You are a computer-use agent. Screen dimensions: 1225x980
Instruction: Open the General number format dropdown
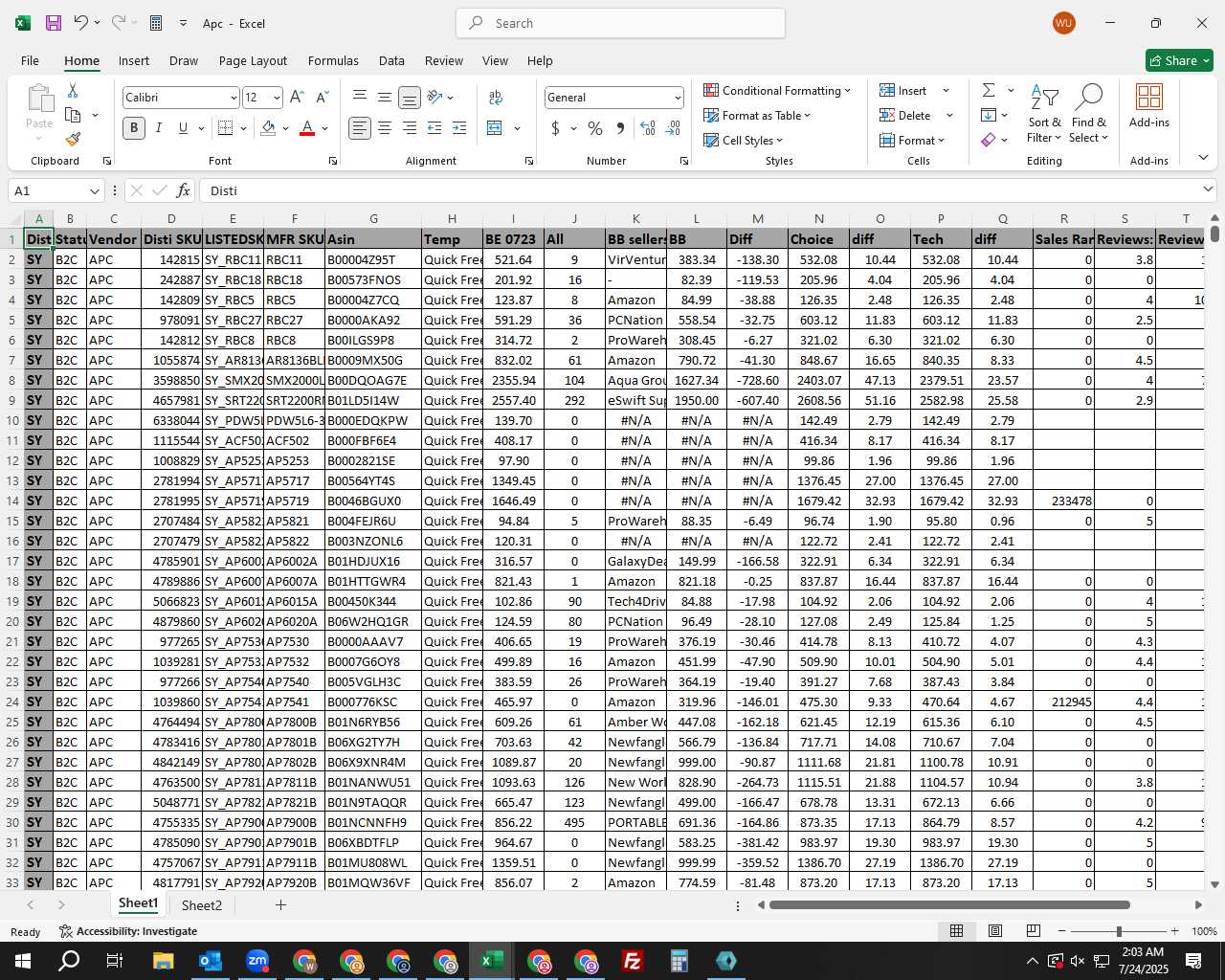(x=678, y=98)
